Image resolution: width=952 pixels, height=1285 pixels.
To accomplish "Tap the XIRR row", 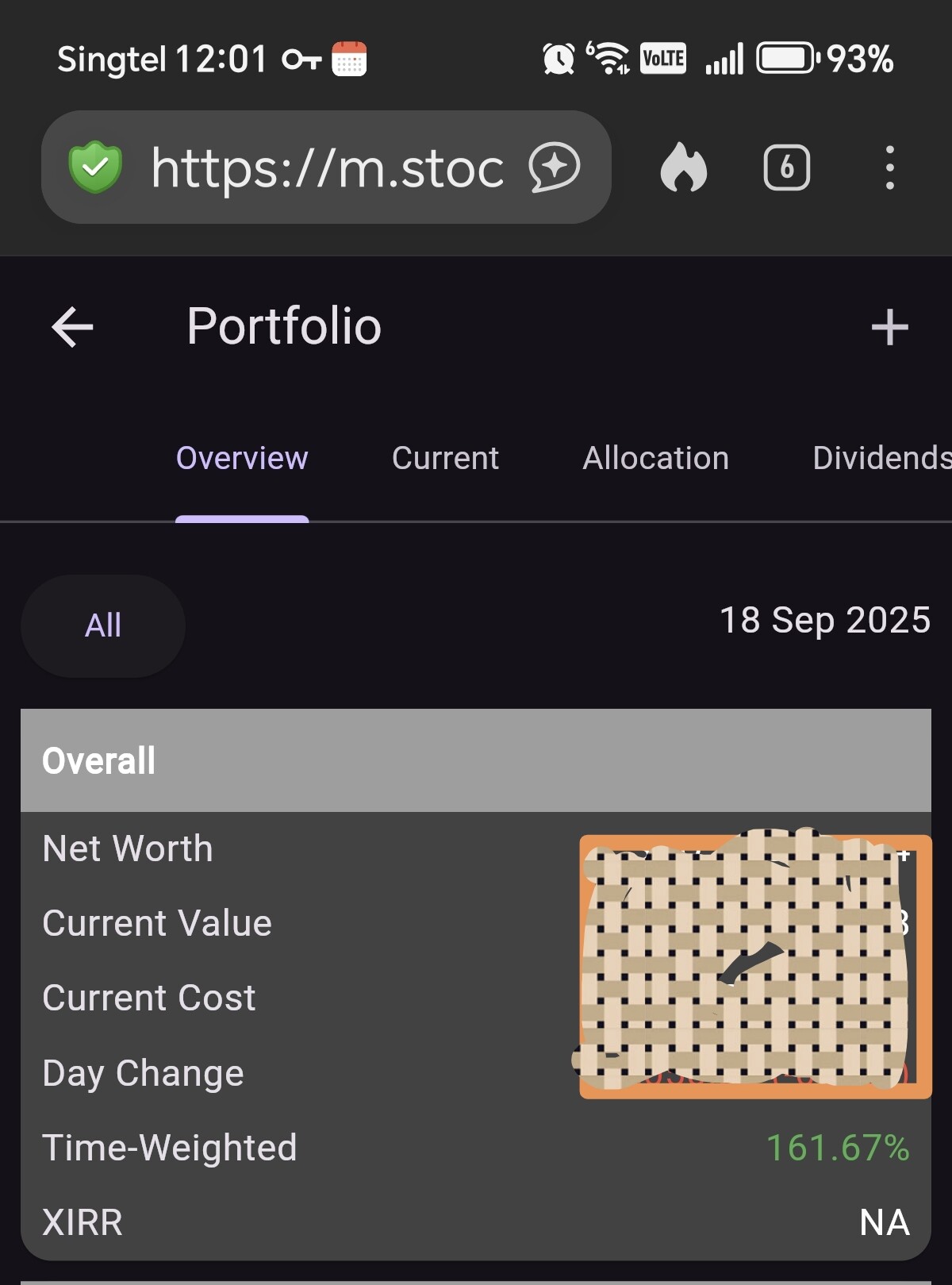I will pyautogui.click(x=475, y=1222).
